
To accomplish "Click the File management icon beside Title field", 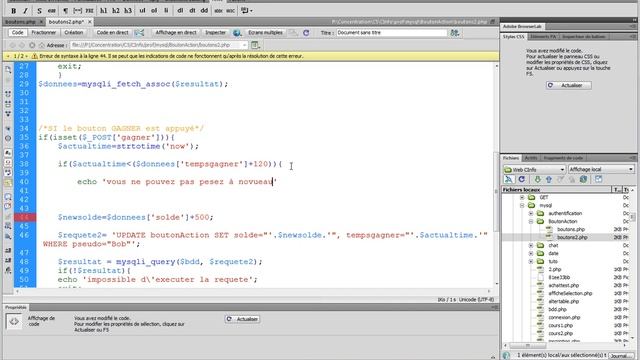I will click(x=455, y=33).
